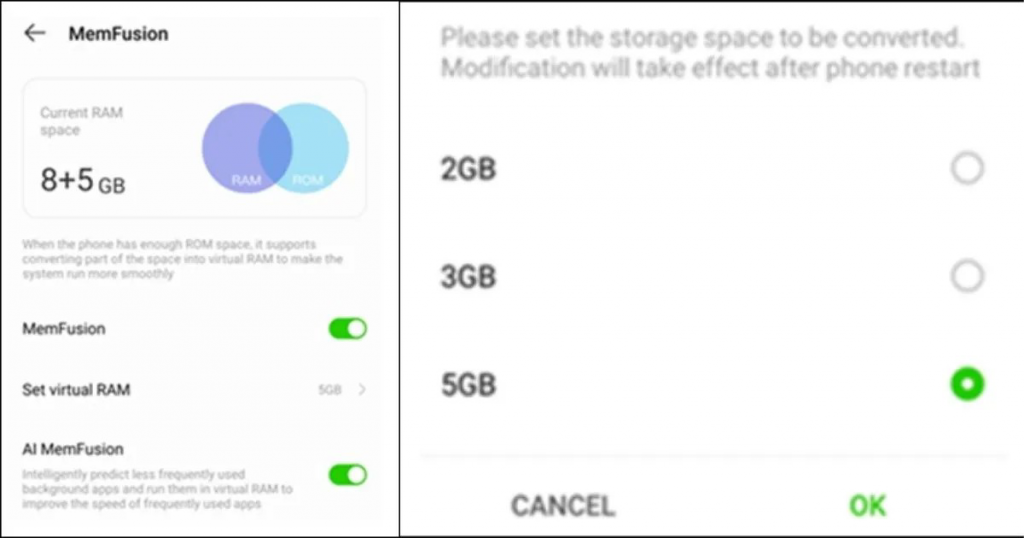This screenshot has width=1024, height=538.
Task: Click the purple RAM circle
Action: (232, 148)
